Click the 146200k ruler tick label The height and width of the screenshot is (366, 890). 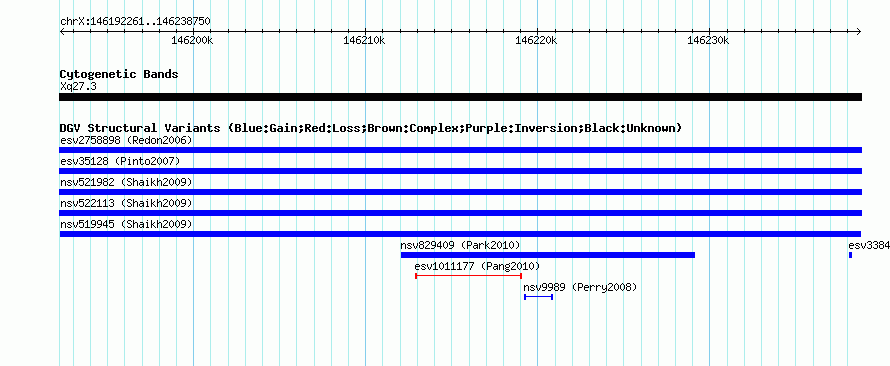(192, 40)
